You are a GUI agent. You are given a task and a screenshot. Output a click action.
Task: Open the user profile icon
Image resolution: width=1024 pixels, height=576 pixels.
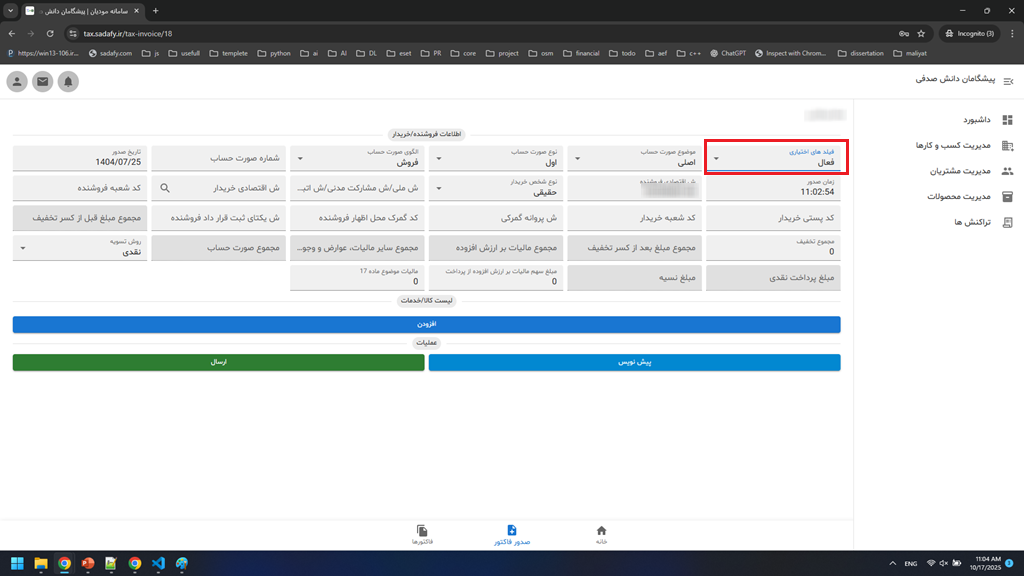(x=16, y=81)
